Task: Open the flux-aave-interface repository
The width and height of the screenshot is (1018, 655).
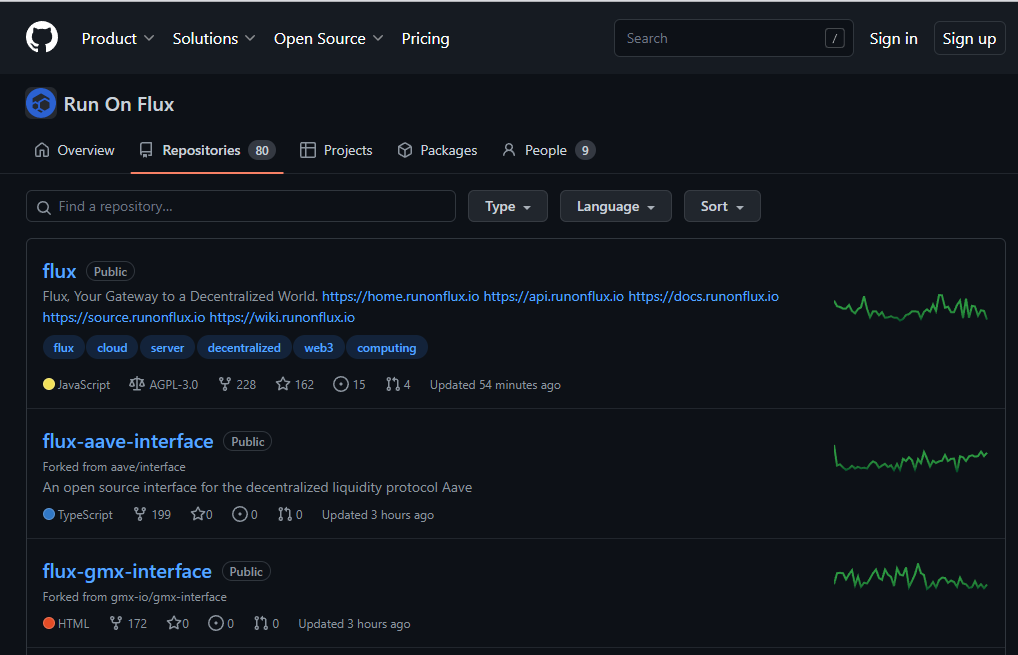Action: (128, 441)
